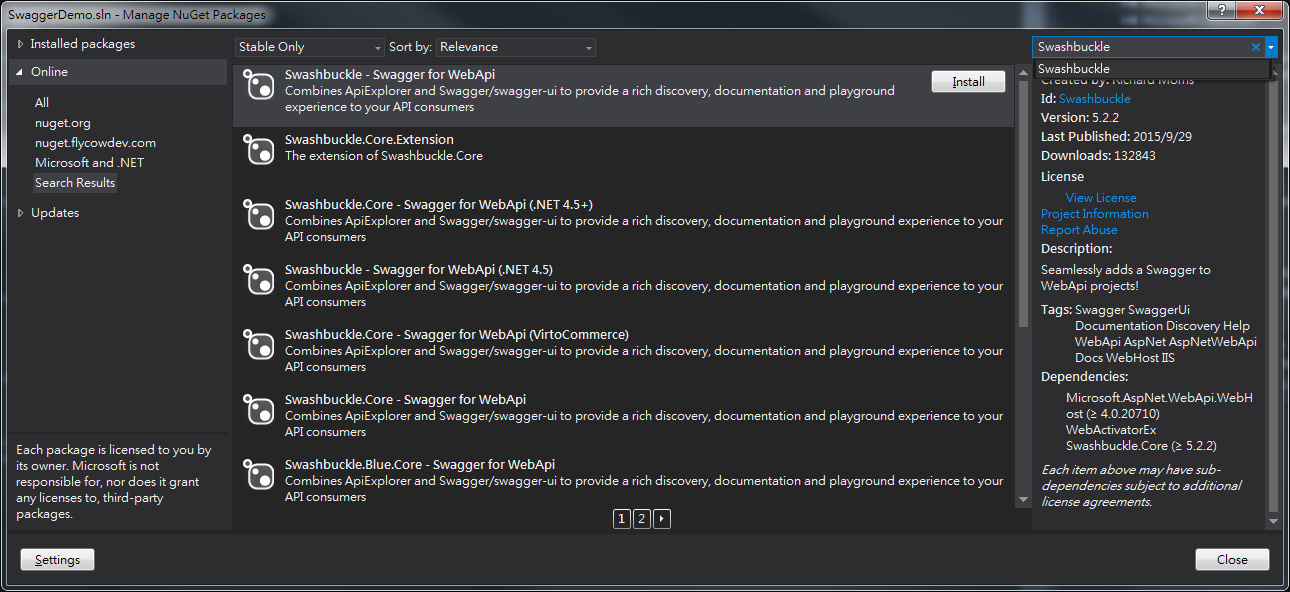The width and height of the screenshot is (1290, 592).
Task: Click into the Swashbuckle search field
Action: [x=1140, y=47]
